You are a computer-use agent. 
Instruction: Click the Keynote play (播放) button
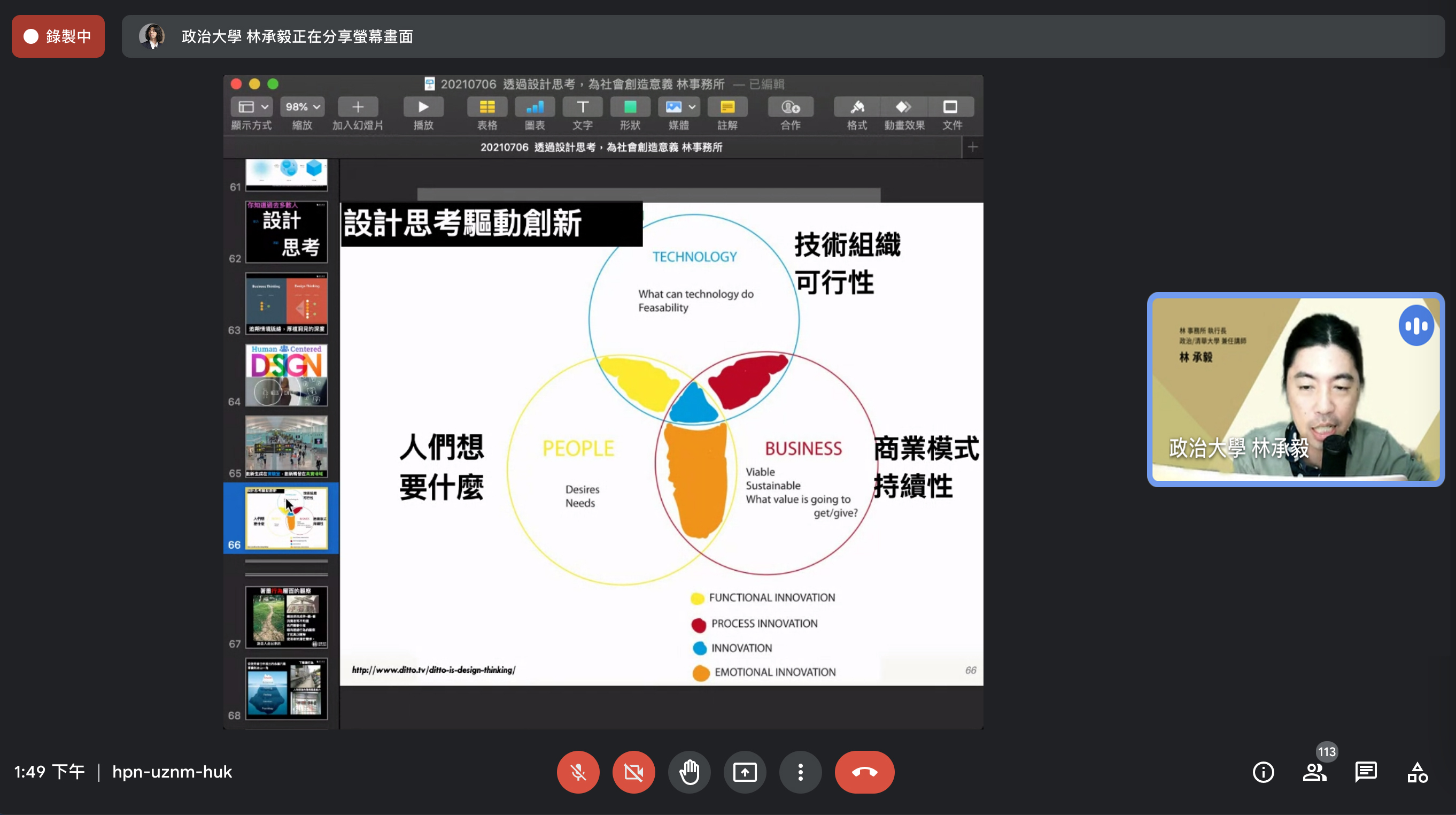423,107
